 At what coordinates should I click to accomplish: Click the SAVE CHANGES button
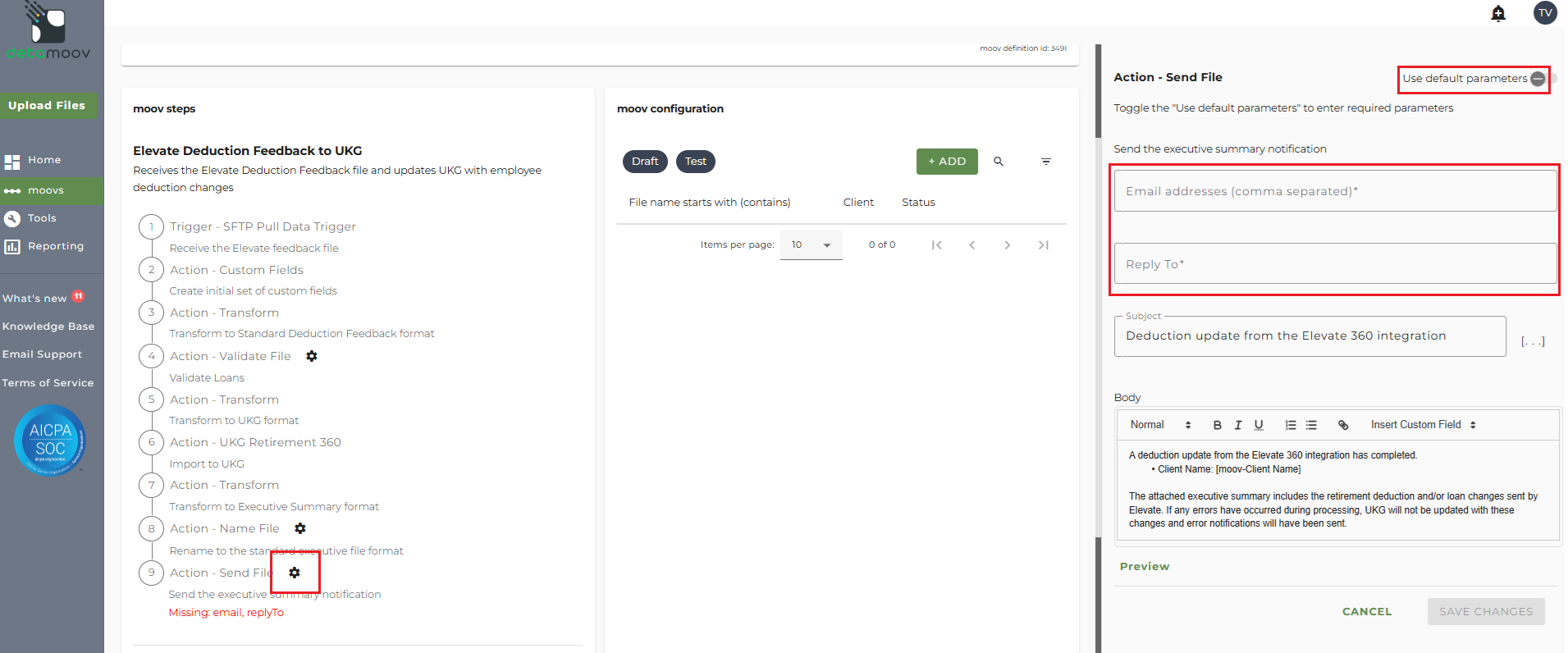pos(1486,612)
